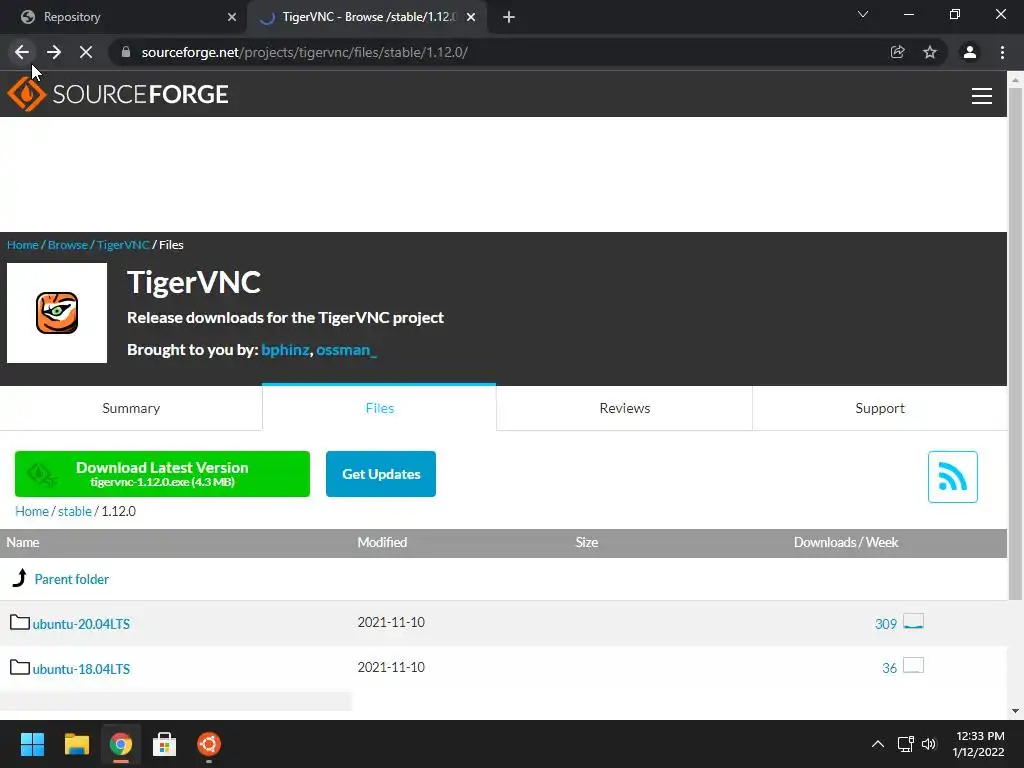The image size is (1024, 768).
Task: Switch to the Repository tab
Action: tap(124, 18)
